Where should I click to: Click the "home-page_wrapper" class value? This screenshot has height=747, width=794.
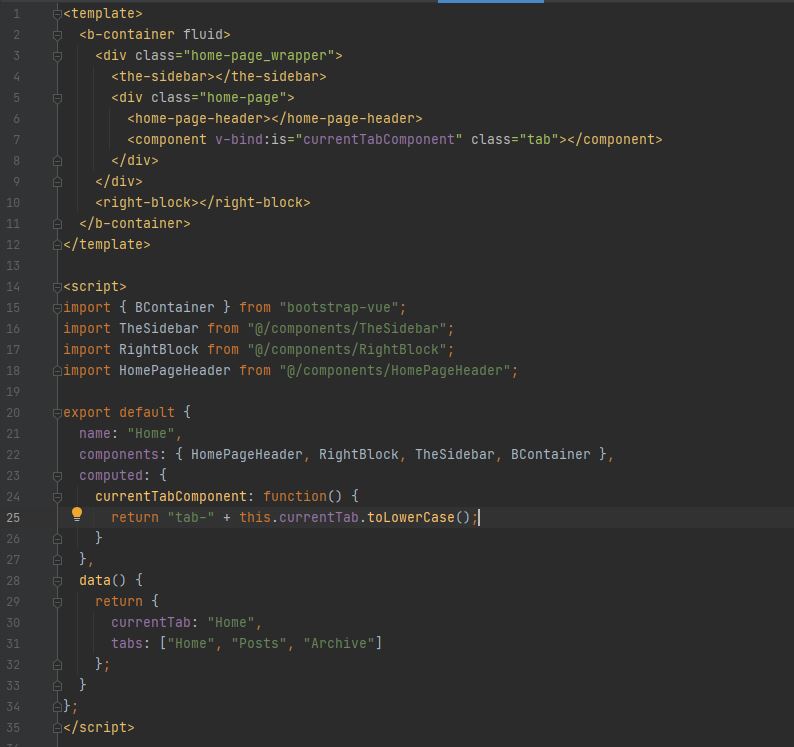tap(259, 55)
